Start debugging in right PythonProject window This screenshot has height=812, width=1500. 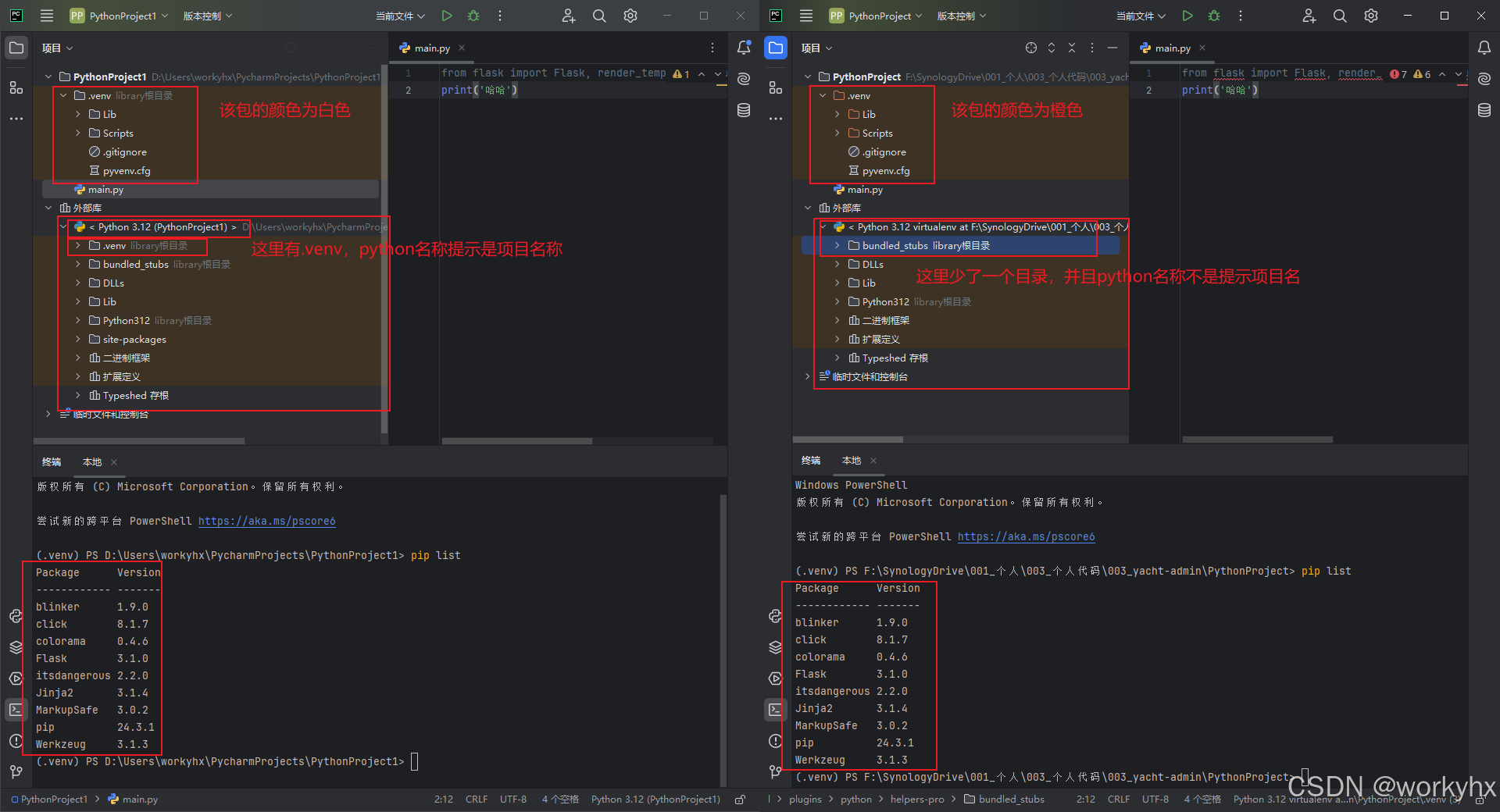pyautogui.click(x=1214, y=16)
